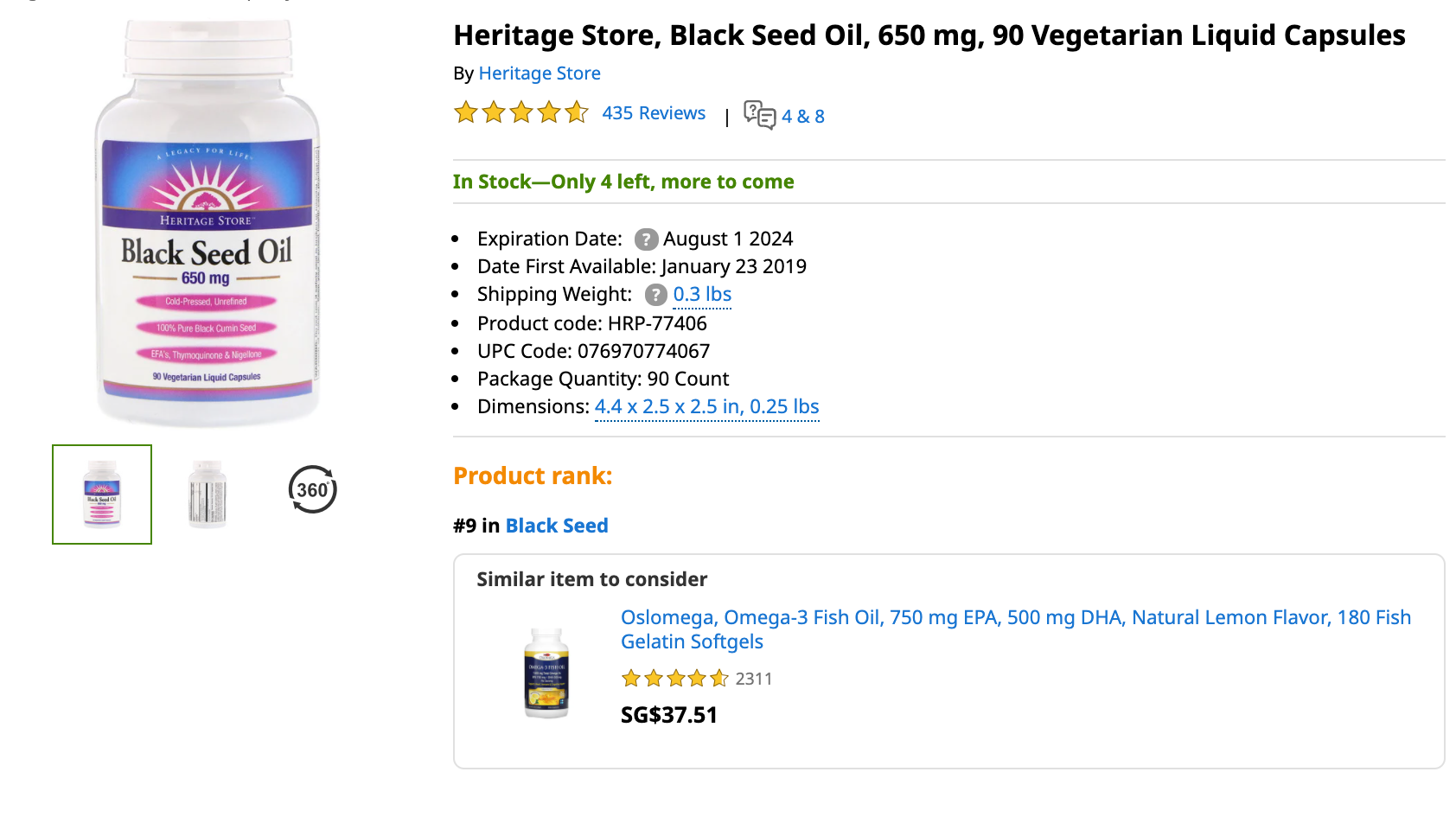
Task: Click the SG$37.51 price of similar item
Action: pos(669,715)
